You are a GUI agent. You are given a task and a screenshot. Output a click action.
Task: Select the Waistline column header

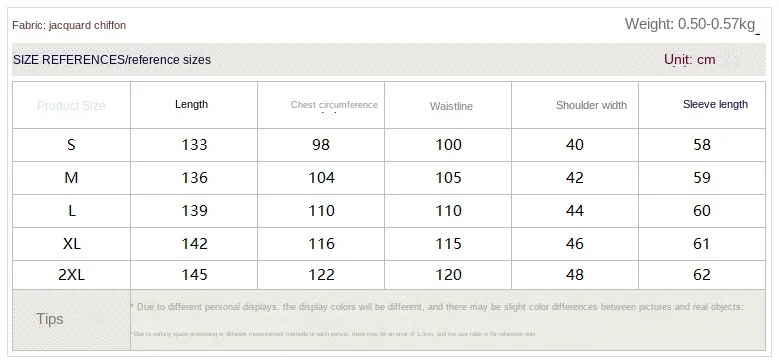(x=451, y=106)
